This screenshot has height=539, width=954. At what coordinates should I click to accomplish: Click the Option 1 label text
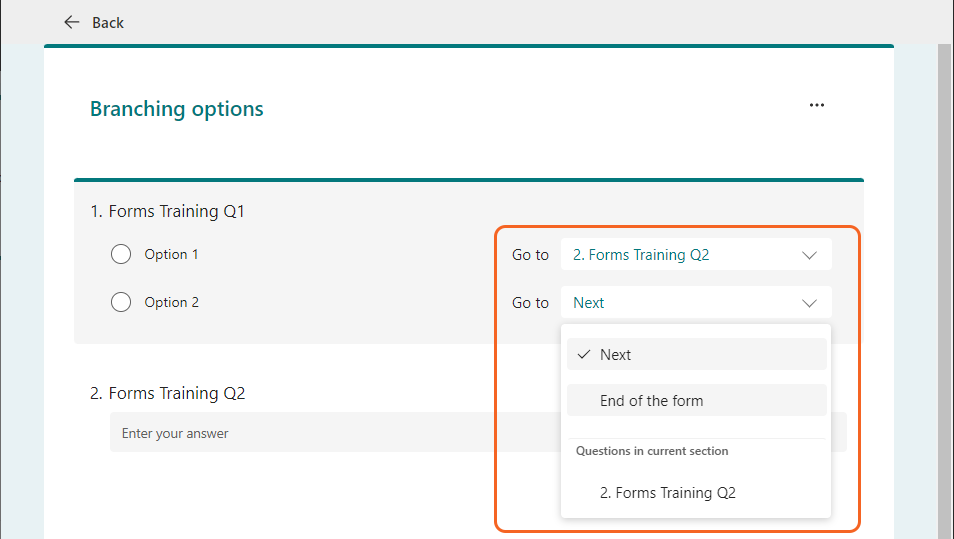(x=171, y=254)
